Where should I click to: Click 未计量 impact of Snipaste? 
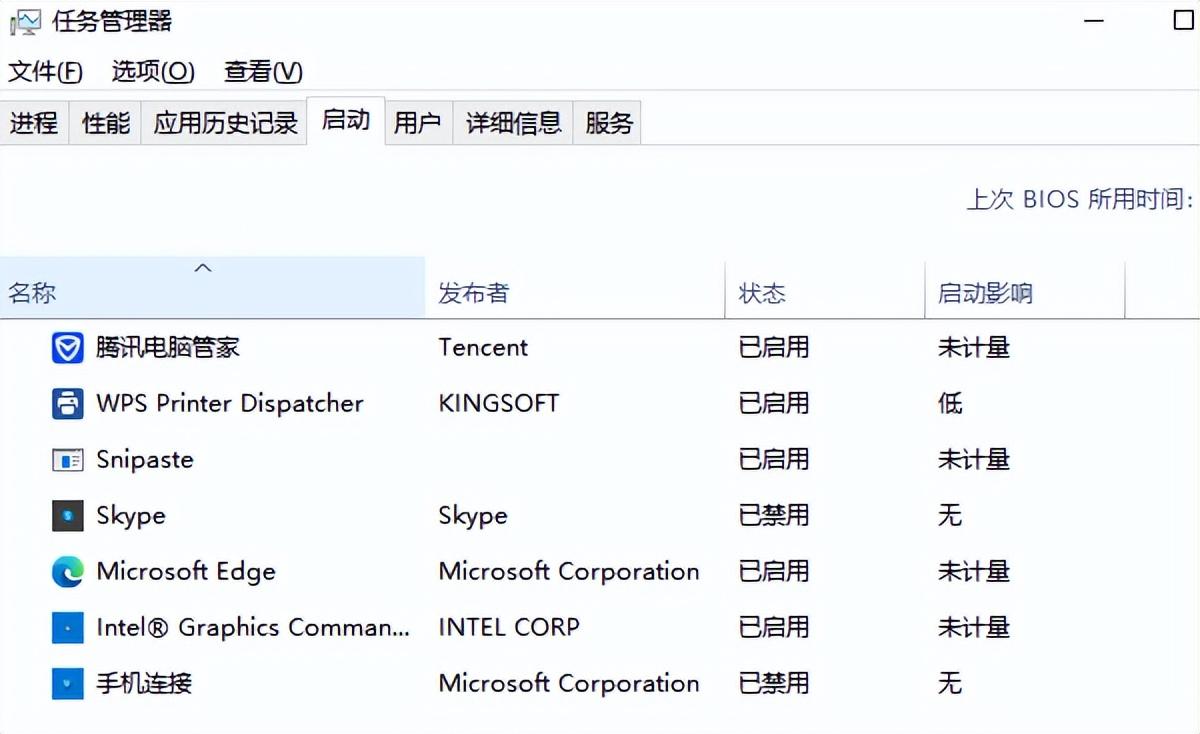pyautogui.click(x=974, y=460)
